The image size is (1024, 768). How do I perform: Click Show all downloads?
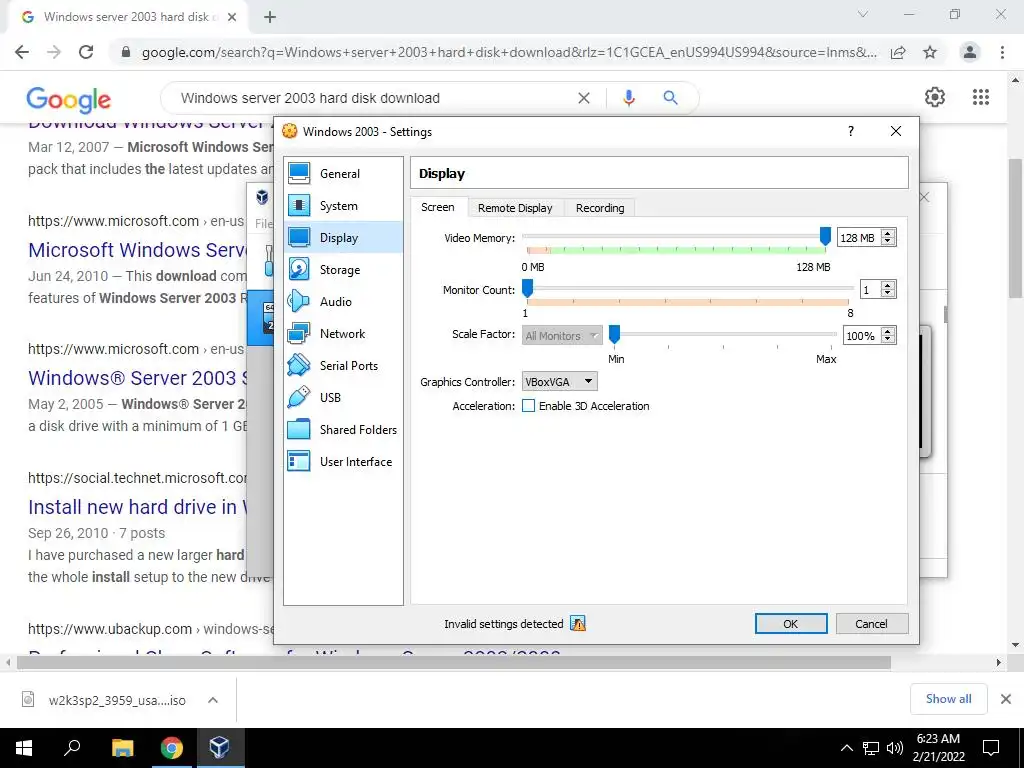(948, 699)
